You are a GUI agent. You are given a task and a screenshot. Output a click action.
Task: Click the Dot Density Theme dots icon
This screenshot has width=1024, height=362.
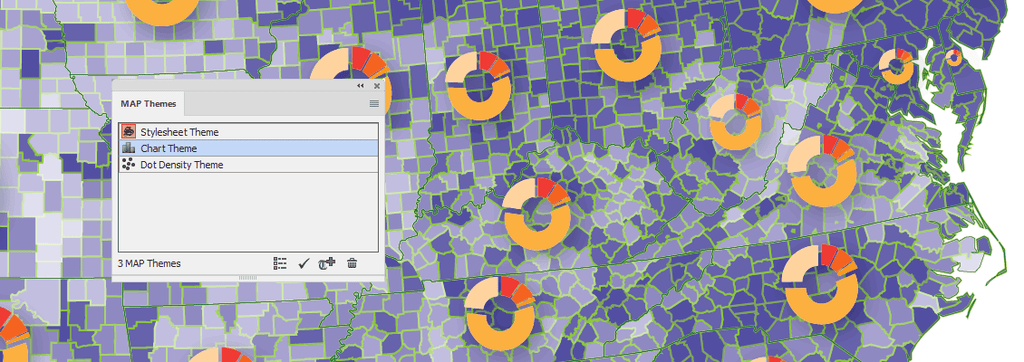tap(129, 165)
